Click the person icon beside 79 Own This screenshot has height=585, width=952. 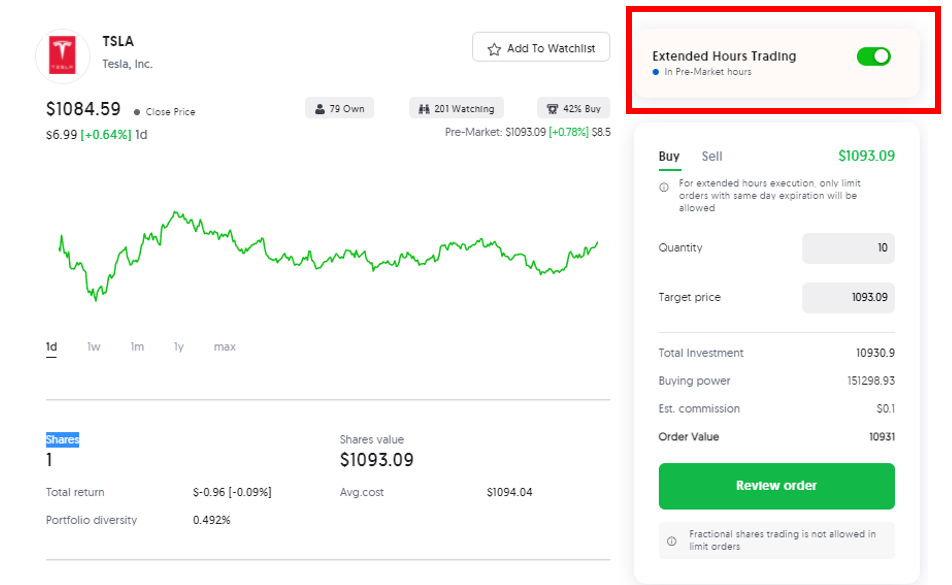pos(319,109)
